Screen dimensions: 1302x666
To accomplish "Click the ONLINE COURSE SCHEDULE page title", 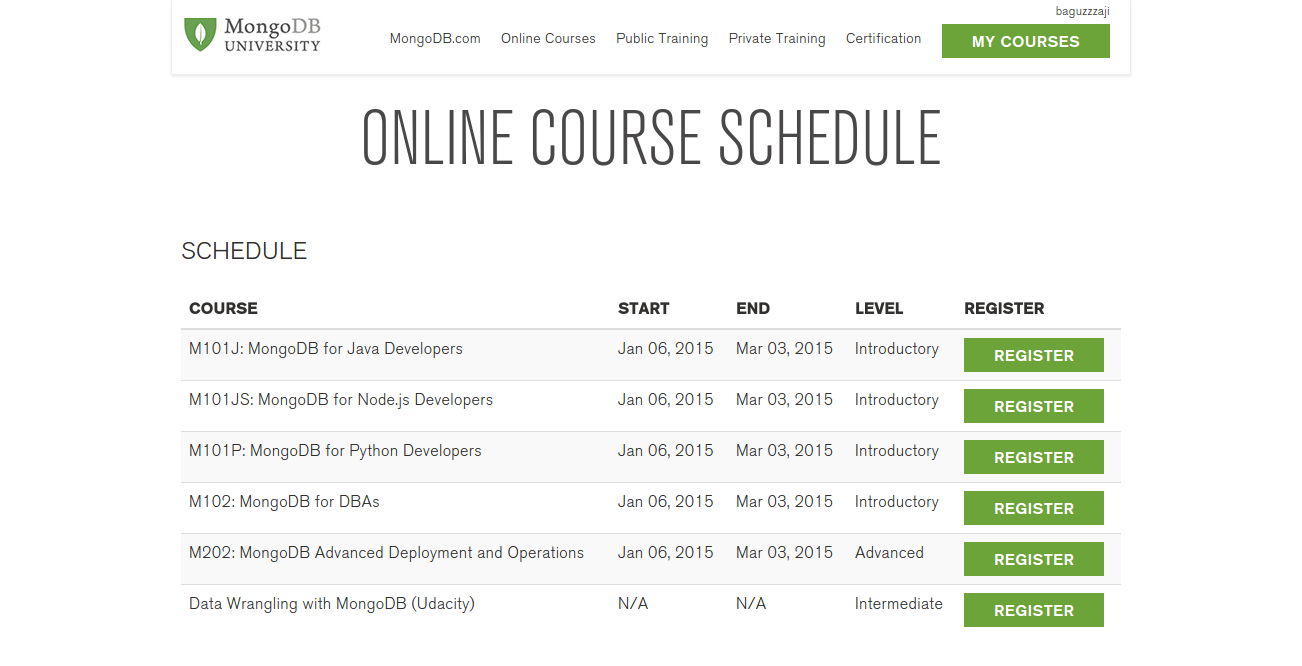I will coord(651,137).
